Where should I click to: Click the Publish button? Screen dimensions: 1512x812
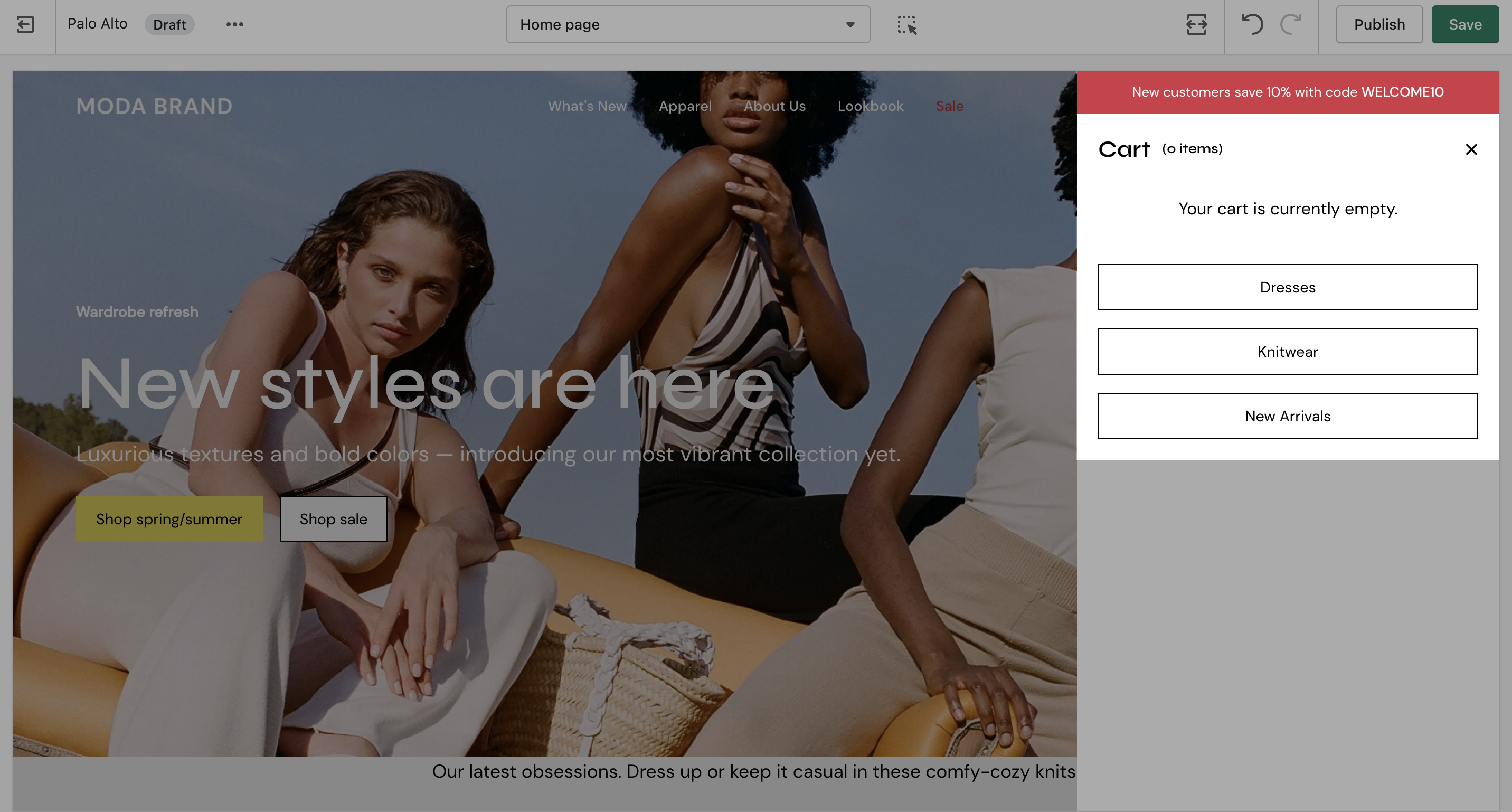[1379, 25]
